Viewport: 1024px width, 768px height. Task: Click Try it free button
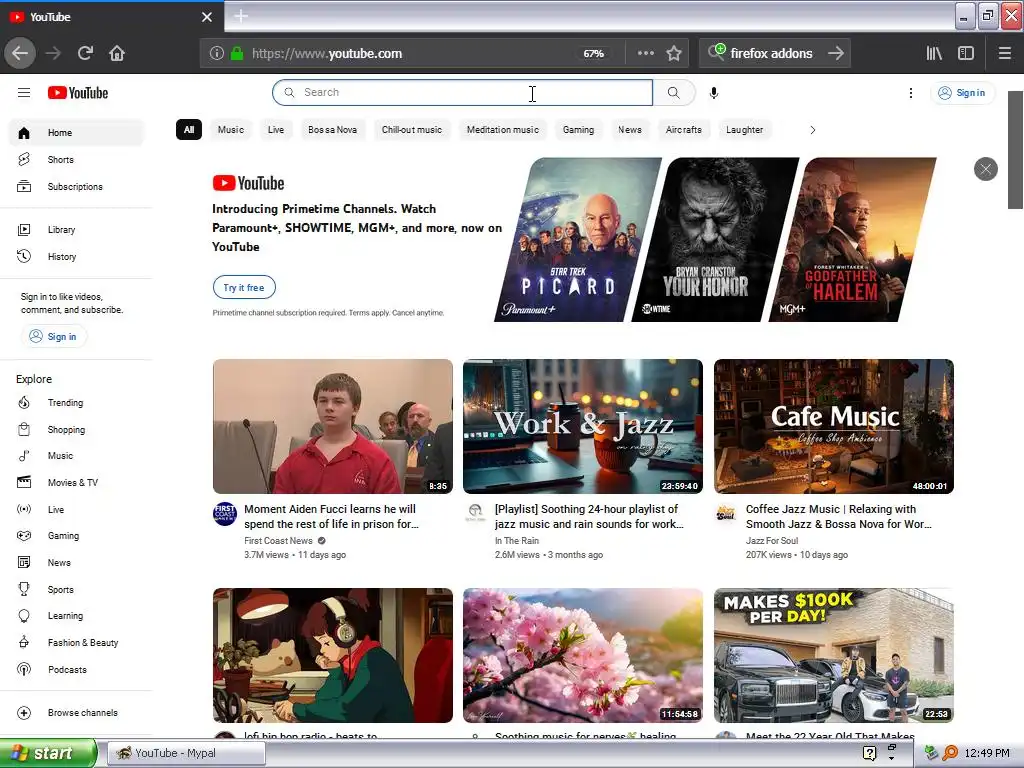tap(244, 287)
